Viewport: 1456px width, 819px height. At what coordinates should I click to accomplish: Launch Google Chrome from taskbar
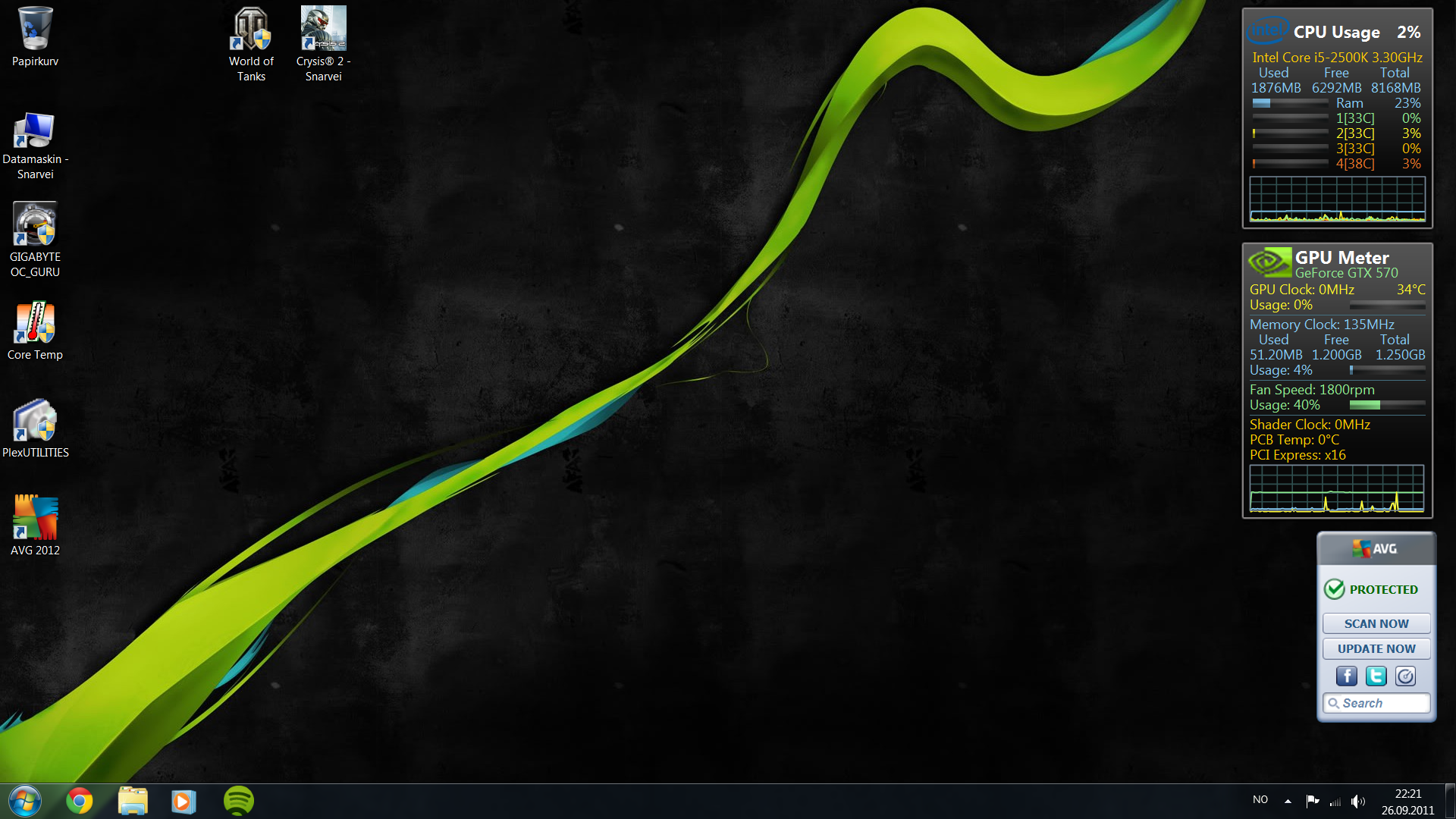coord(80,801)
